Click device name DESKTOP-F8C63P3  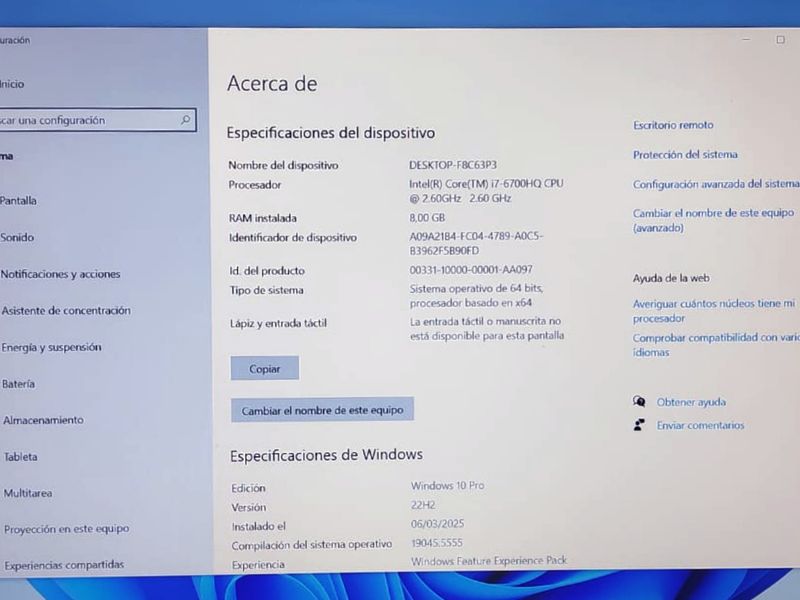(453, 165)
